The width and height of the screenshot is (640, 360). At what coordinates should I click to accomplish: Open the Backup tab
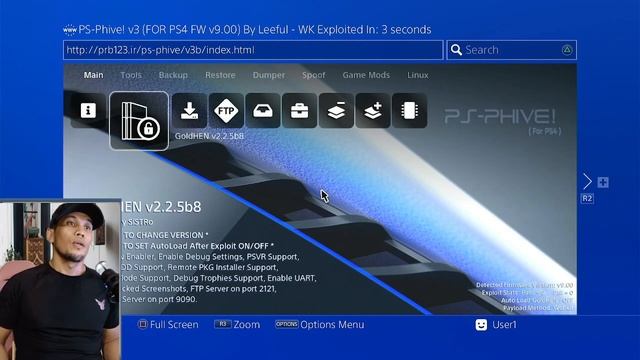tap(173, 75)
